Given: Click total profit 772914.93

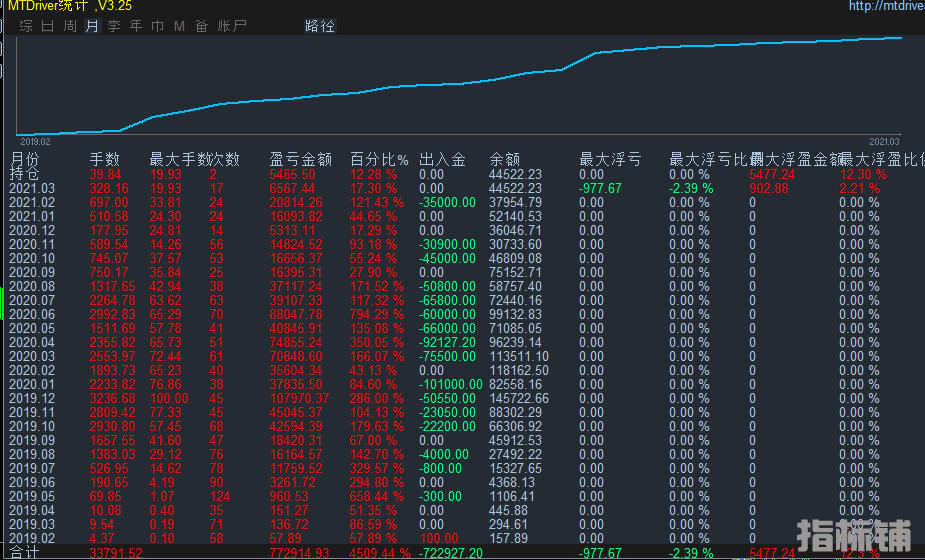Looking at the screenshot, I should (300, 553).
